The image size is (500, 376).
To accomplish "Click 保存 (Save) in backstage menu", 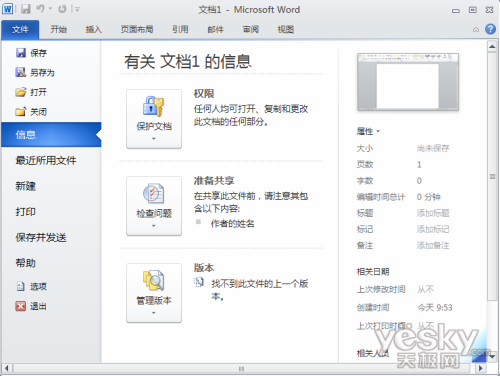I will click(32, 53).
